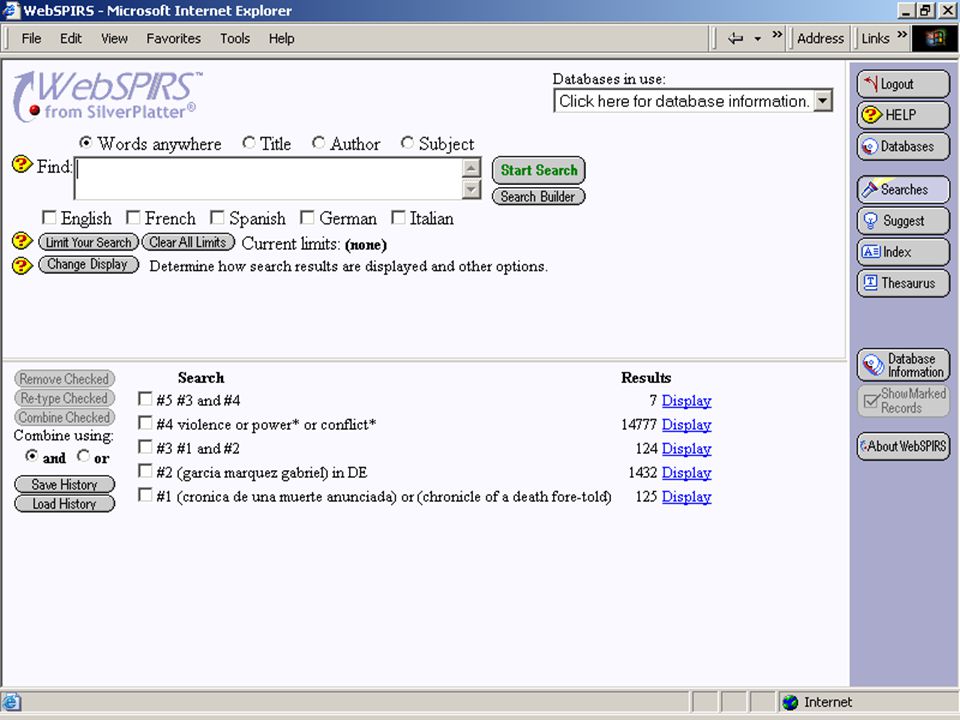The width and height of the screenshot is (960, 720).
Task: Open the Favorites menu
Action: 173,39
